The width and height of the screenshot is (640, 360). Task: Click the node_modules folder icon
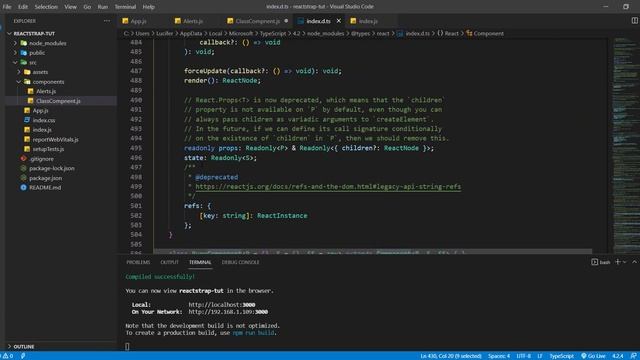(x=24, y=43)
